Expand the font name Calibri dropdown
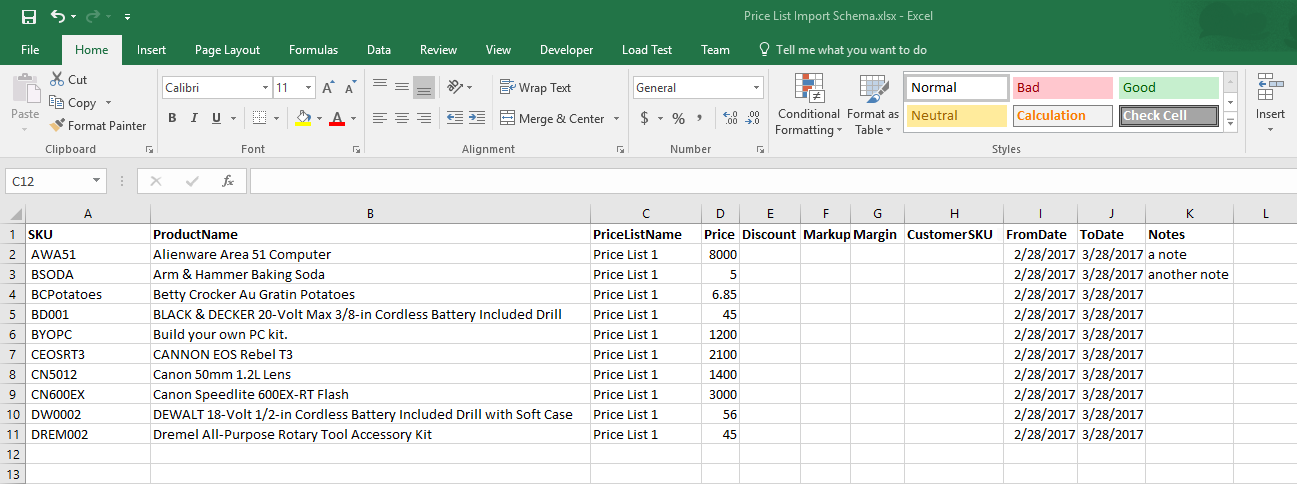Image resolution: width=1297 pixels, height=484 pixels. coord(264,88)
